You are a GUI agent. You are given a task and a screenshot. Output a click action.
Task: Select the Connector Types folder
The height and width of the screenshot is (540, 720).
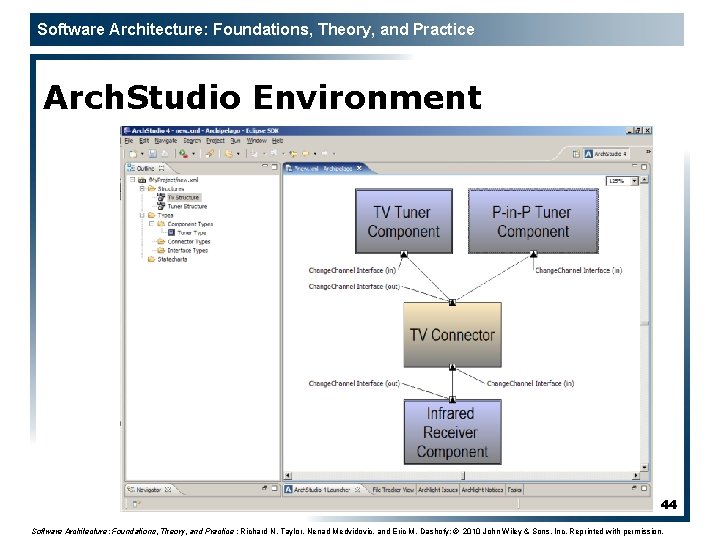point(188,242)
